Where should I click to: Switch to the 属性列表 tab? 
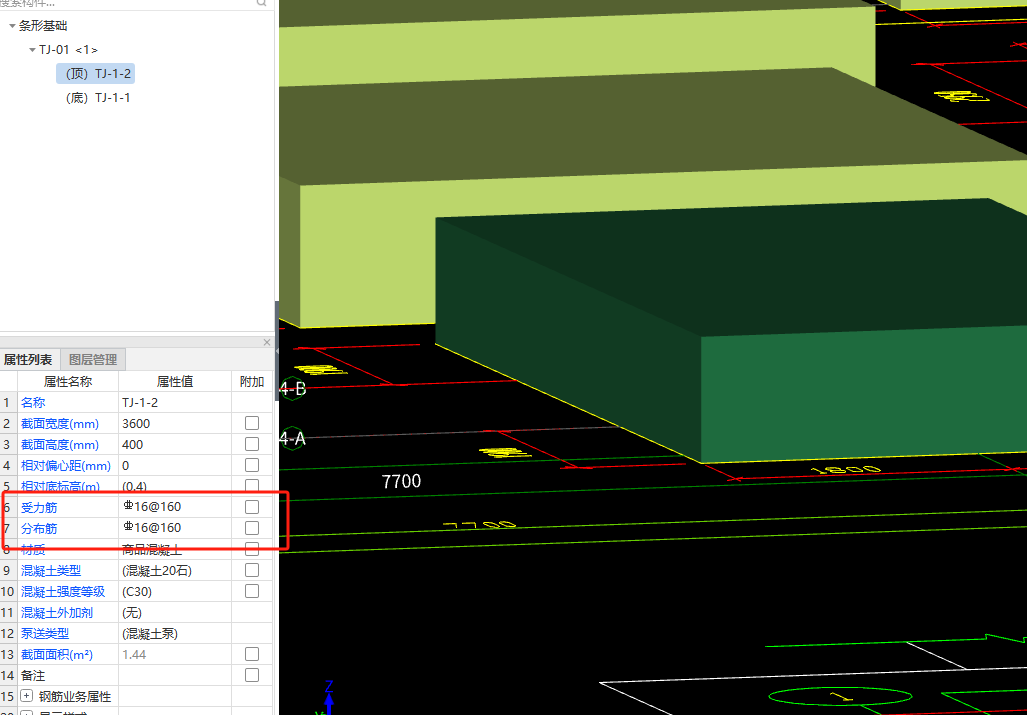click(28, 359)
